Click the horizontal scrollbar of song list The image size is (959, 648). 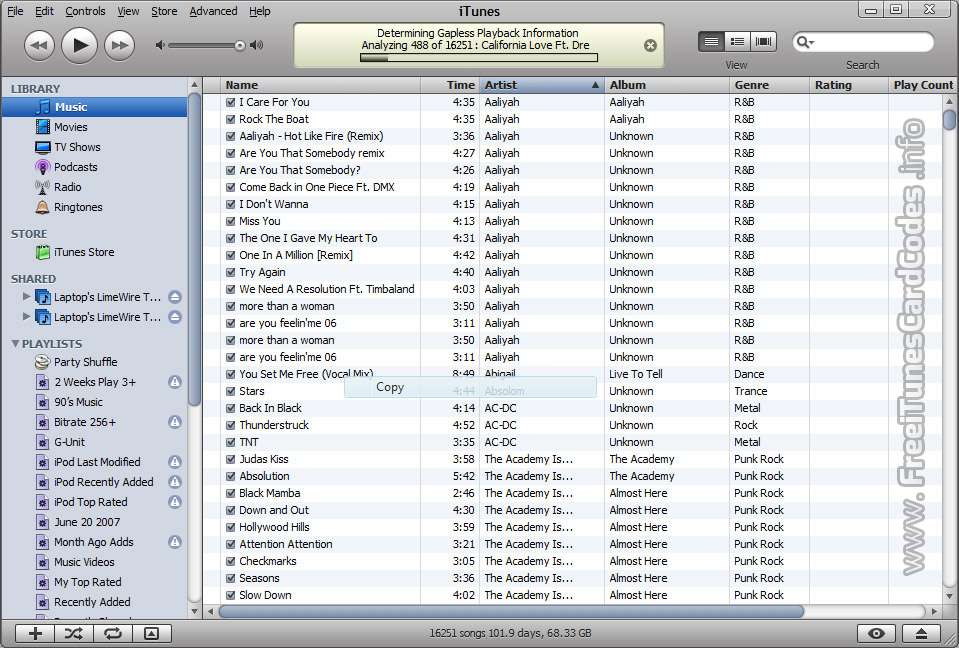(511, 611)
